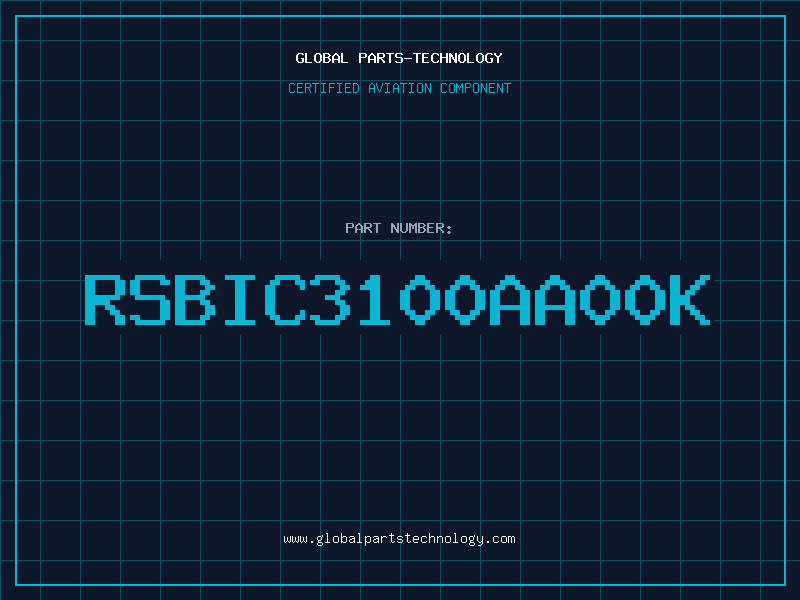Click the GLOBAL PARTS-TECHNOLOGY company title
This screenshot has width=800, height=600.
point(399,58)
